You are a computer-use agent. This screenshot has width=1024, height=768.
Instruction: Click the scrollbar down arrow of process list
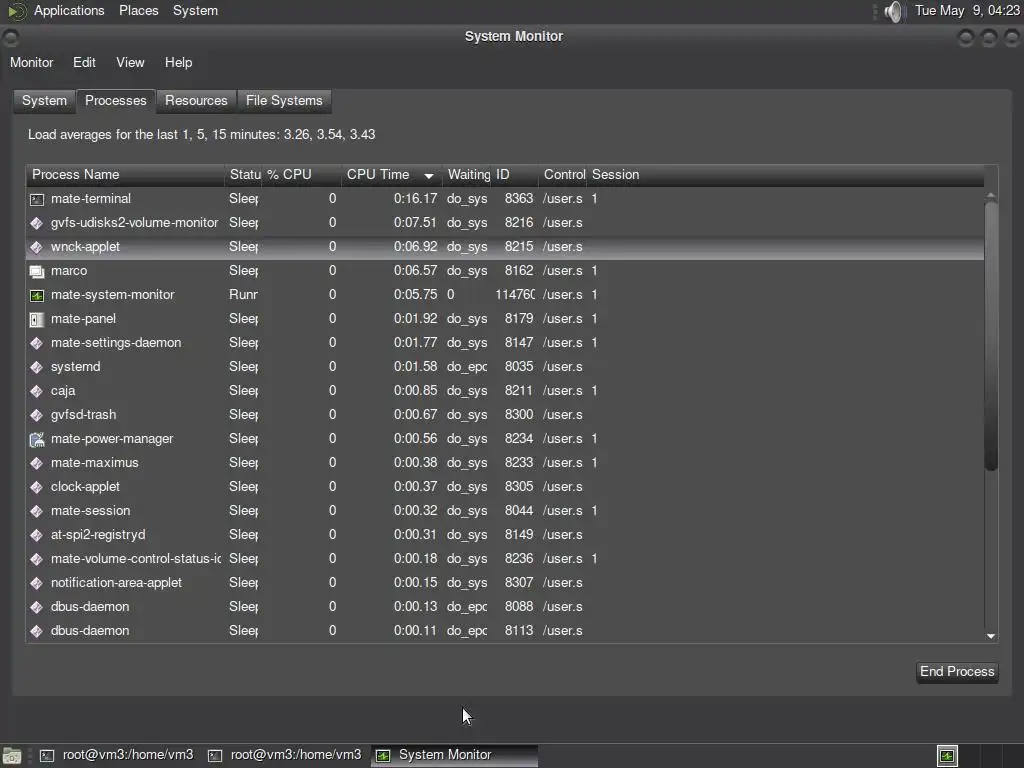991,636
